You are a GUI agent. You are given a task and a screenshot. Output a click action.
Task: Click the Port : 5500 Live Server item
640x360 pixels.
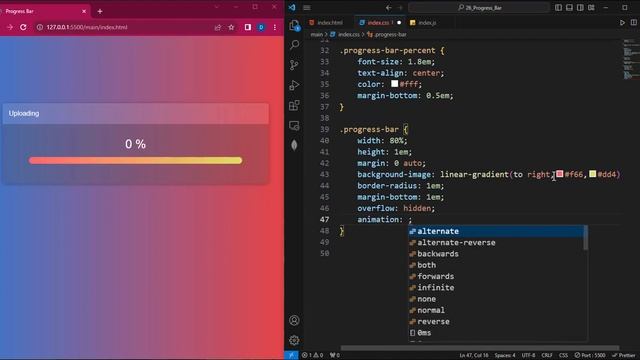pyautogui.click(x=590, y=356)
